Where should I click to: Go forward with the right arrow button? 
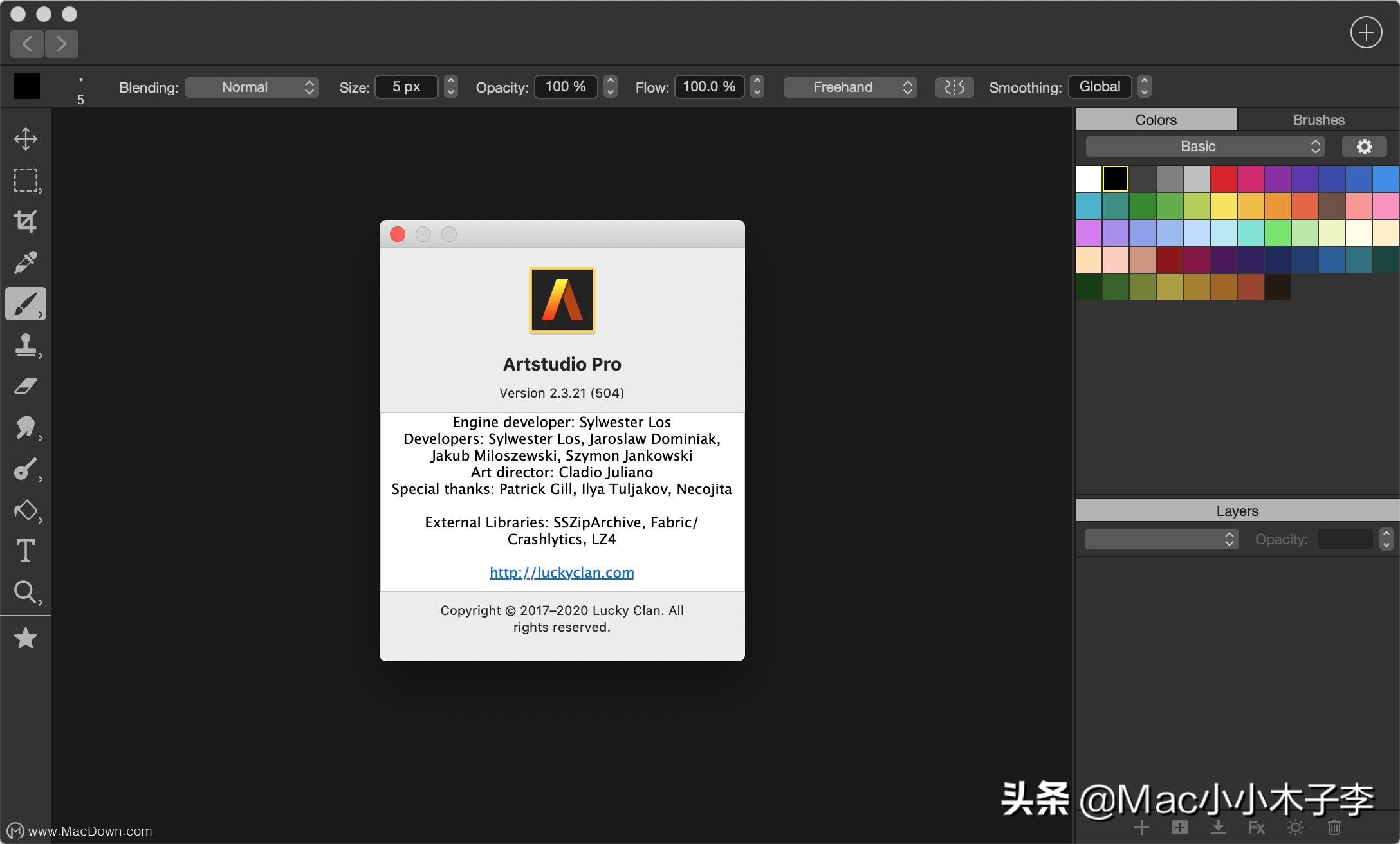(62, 44)
